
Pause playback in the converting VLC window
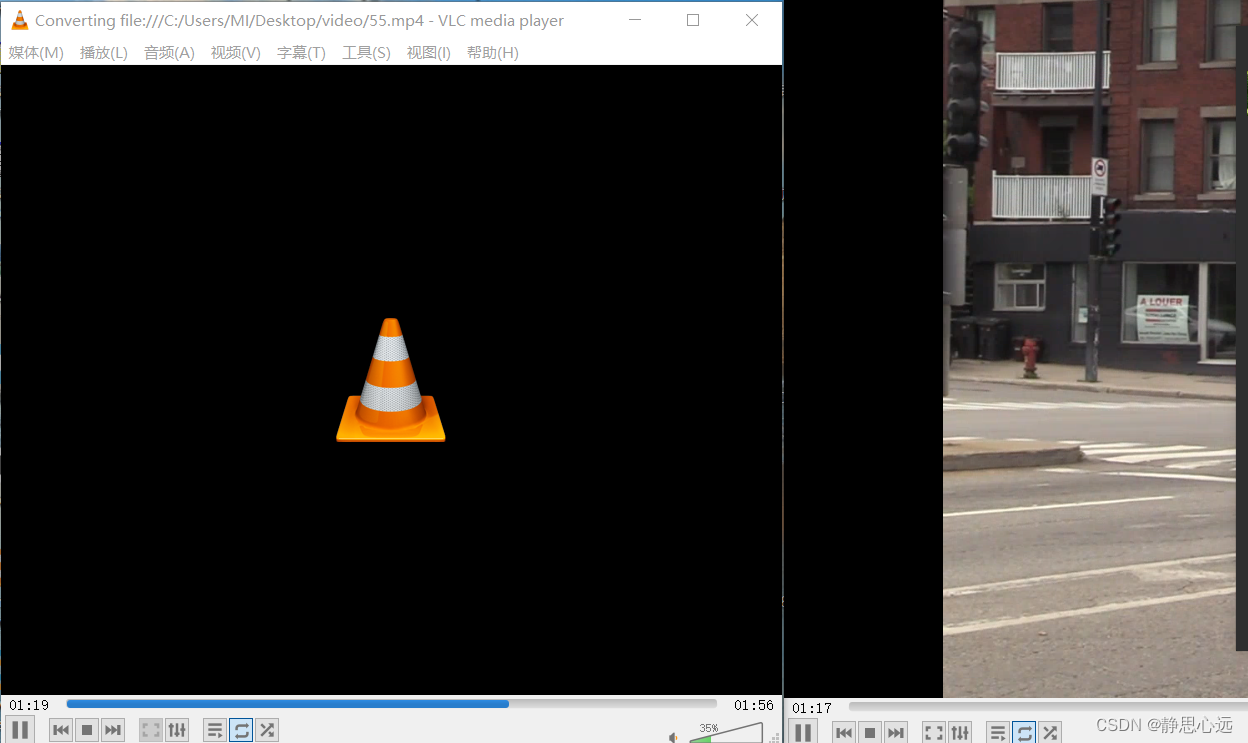tap(21, 730)
